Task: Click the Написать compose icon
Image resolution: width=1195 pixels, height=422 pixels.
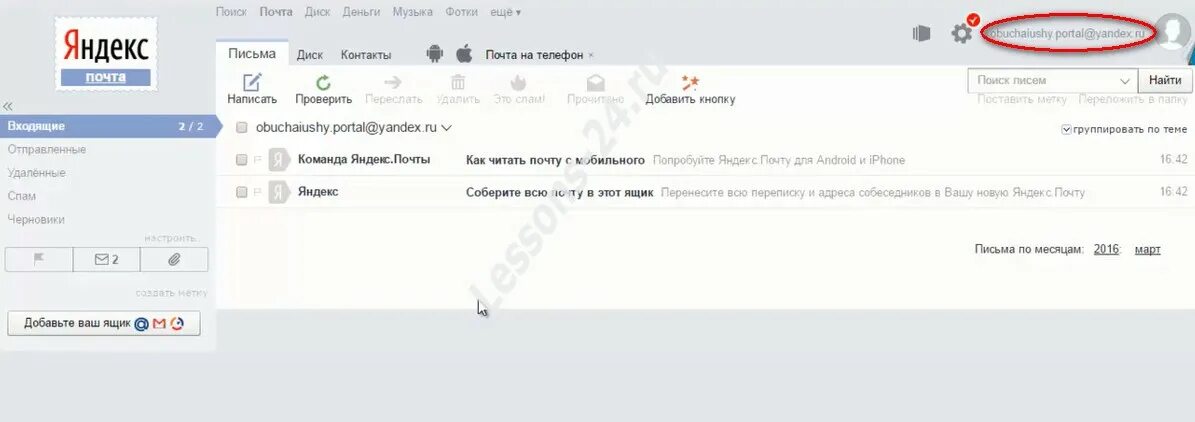Action: coord(251,82)
